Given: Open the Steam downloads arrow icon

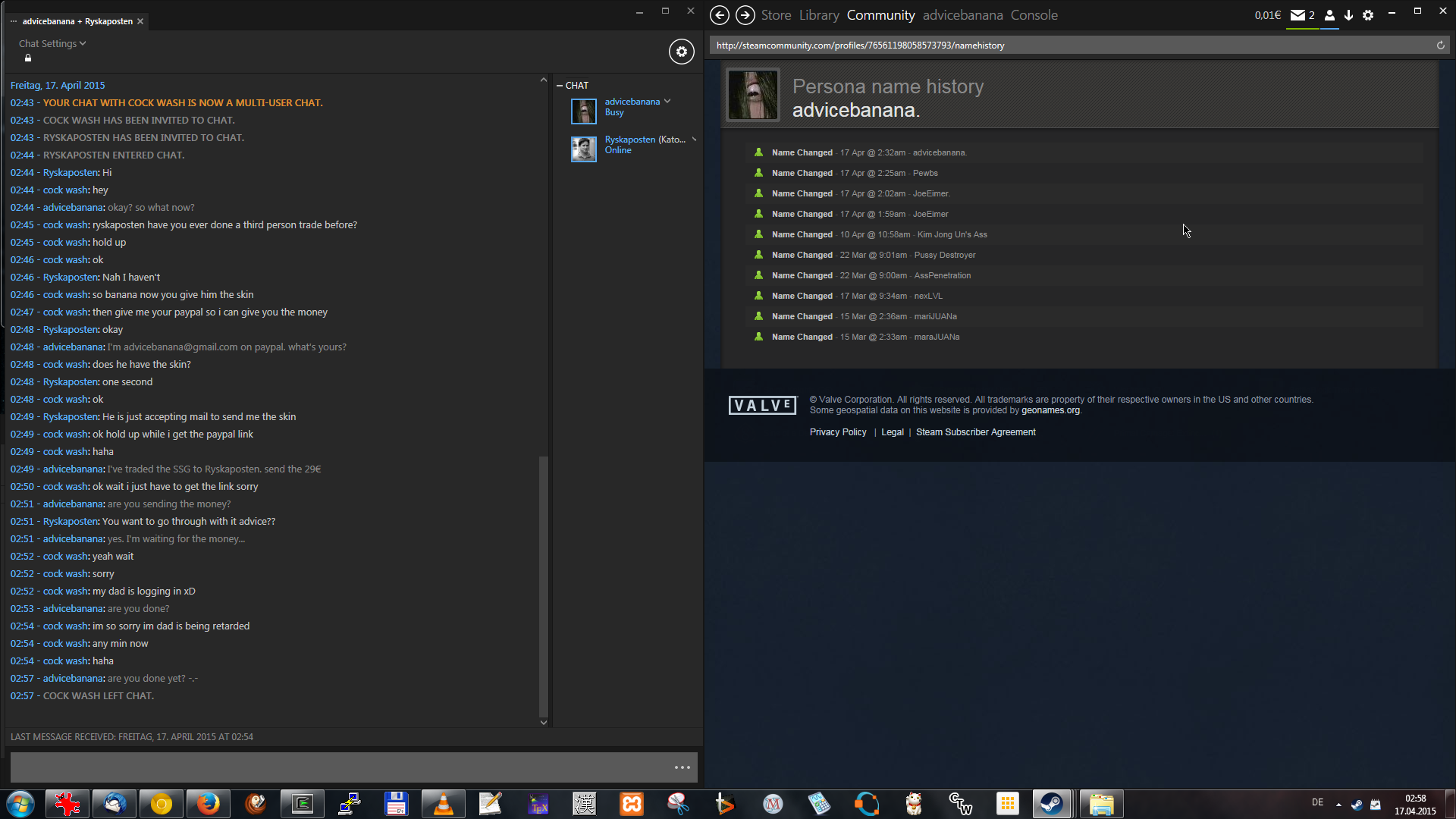Looking at the screenshot, I should pos(1348,15).
